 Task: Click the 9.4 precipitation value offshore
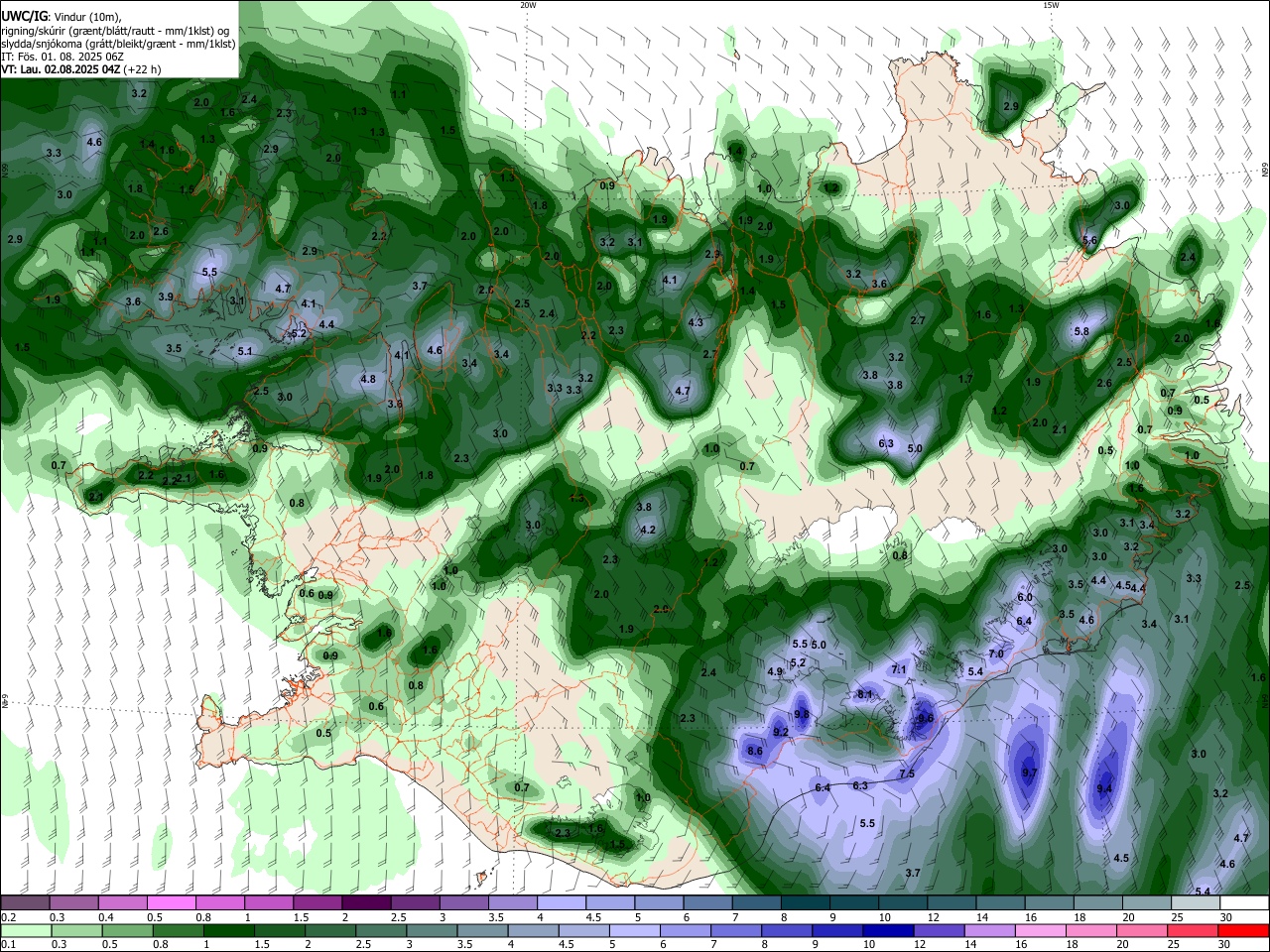click(1104, 788)
